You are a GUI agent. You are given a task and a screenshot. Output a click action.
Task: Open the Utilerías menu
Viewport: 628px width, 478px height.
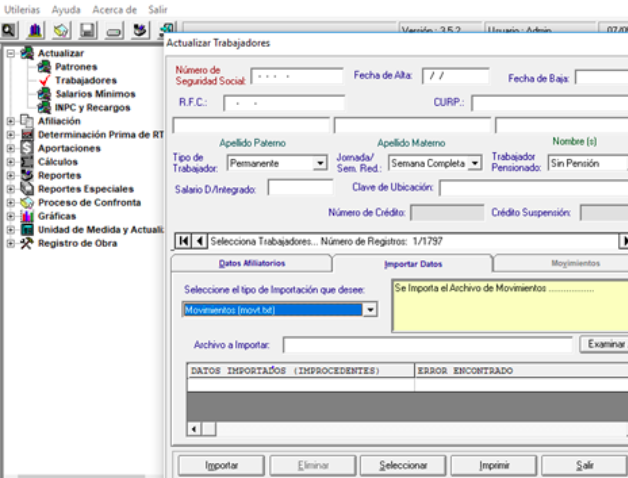pyautogui.click(x=22, y=9)
